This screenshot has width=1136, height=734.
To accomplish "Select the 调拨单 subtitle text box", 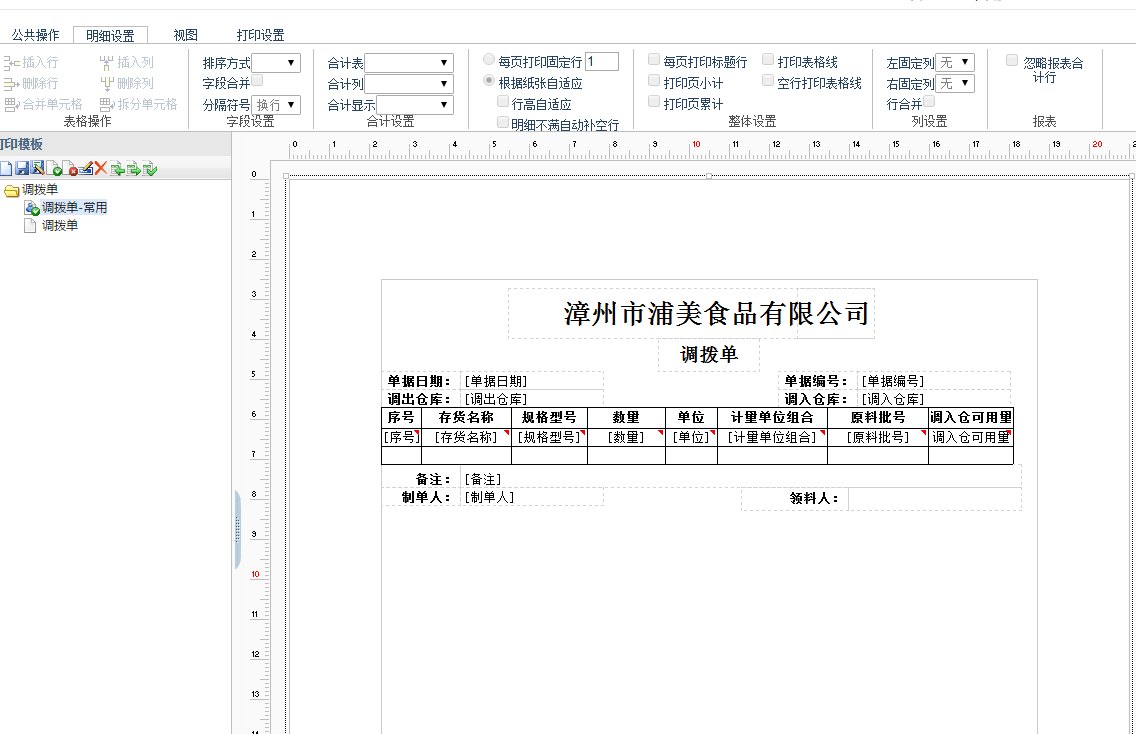I will pos(709,354).
